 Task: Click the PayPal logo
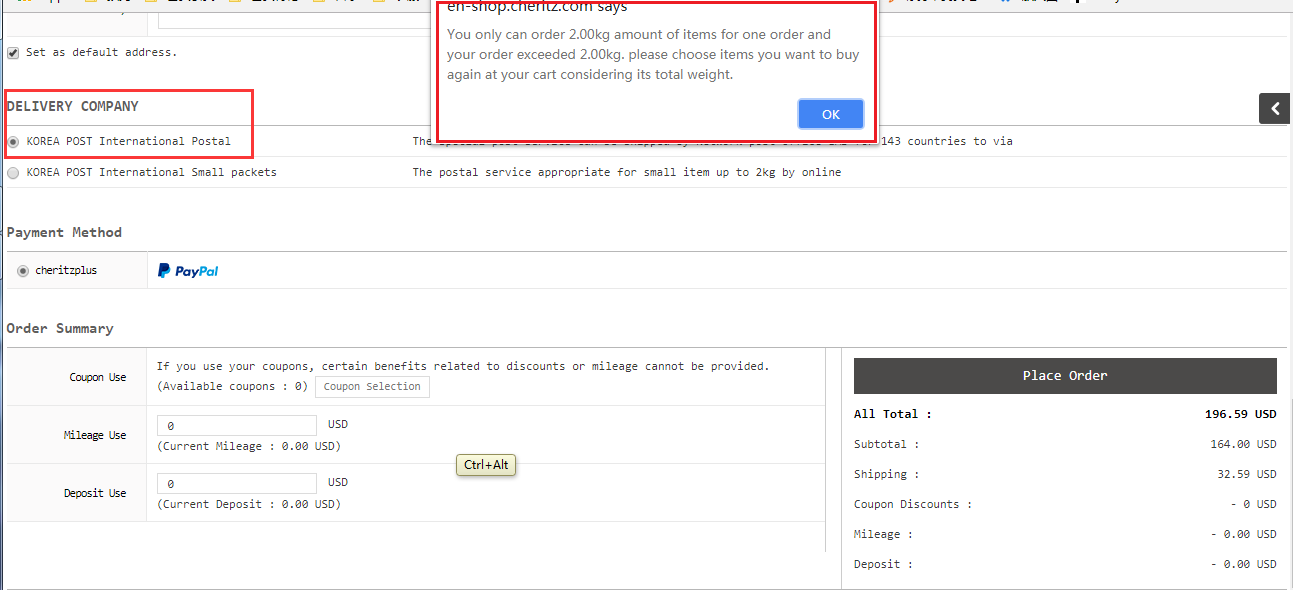pyautogui.click(x=188, y=271)
